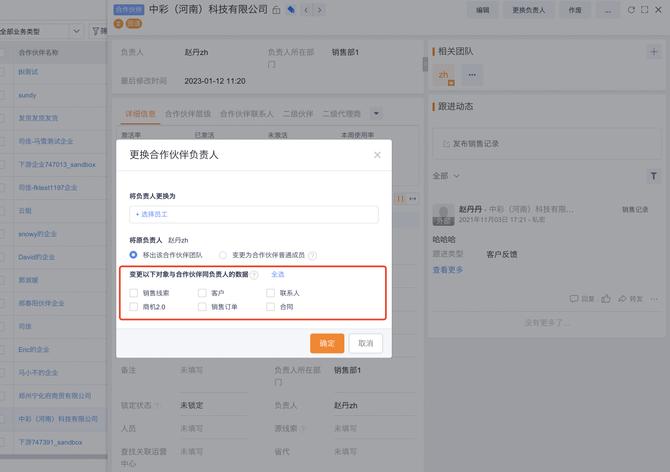
Task: Close the 更换合作伙伴负责人 dialog
Action: 377,155
